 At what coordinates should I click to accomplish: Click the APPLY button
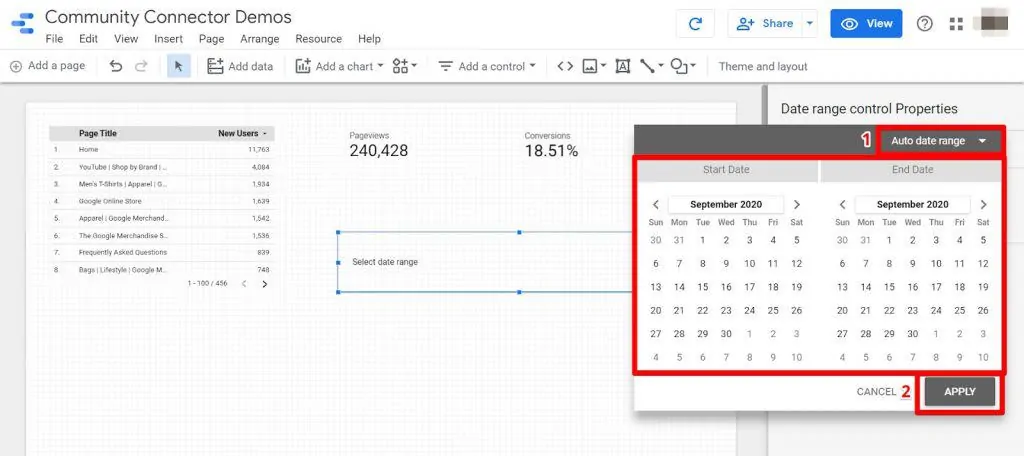click(960, 391)
